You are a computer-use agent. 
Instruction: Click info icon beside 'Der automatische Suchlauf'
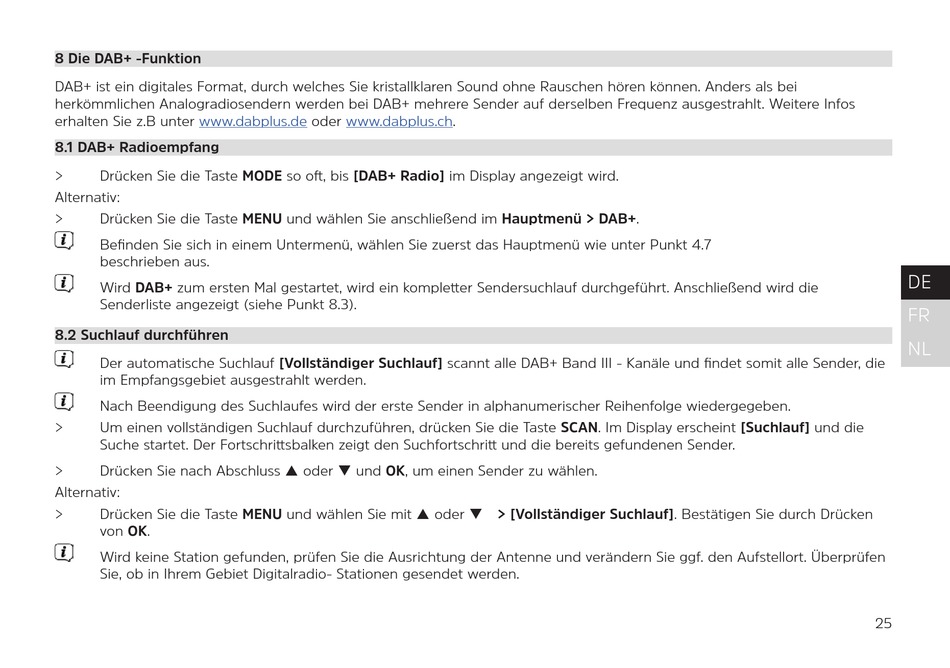(64, 359)
